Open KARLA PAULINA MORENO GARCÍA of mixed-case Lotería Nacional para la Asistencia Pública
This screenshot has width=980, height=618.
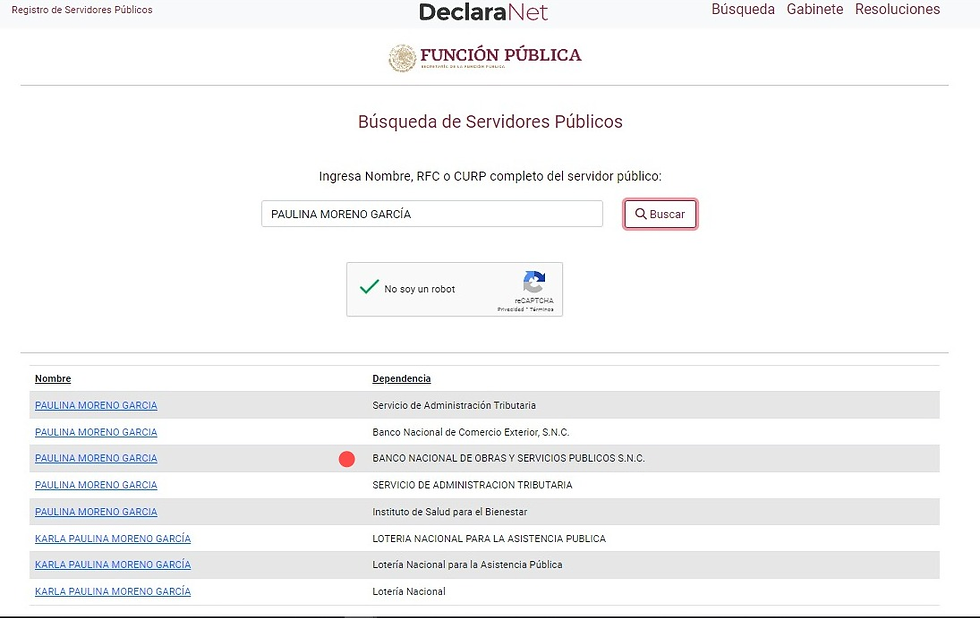[x=113, y=564]
